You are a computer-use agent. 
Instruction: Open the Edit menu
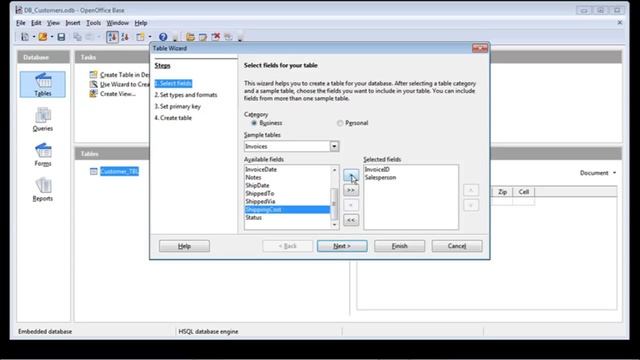pos(36,23)
